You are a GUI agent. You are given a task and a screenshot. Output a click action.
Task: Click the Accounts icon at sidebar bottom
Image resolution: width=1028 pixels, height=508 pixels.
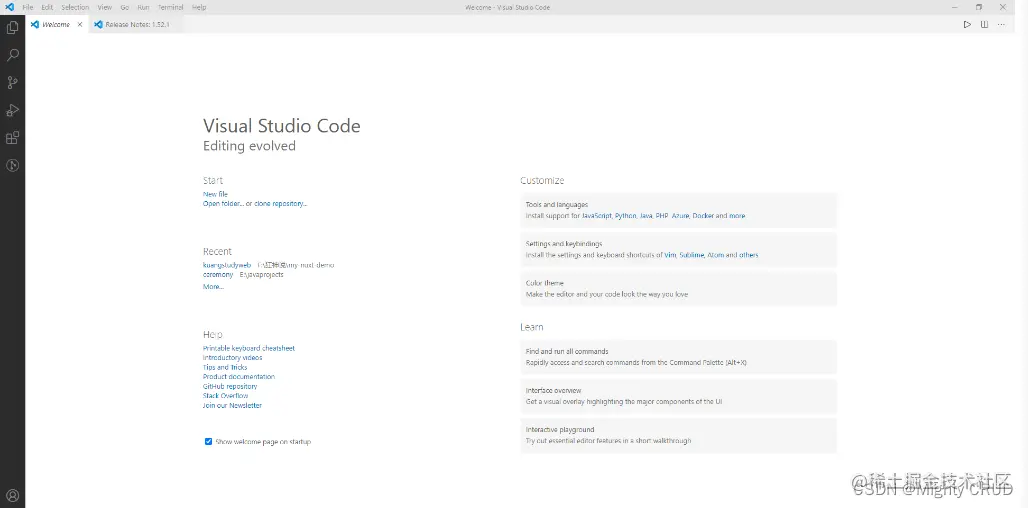pos(12,496)
